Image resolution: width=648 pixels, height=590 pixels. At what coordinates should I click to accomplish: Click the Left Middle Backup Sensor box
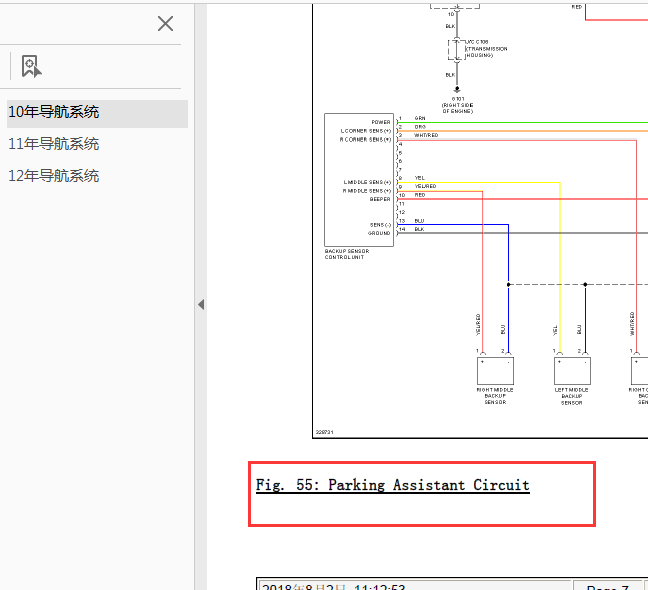tap(572, 371)
